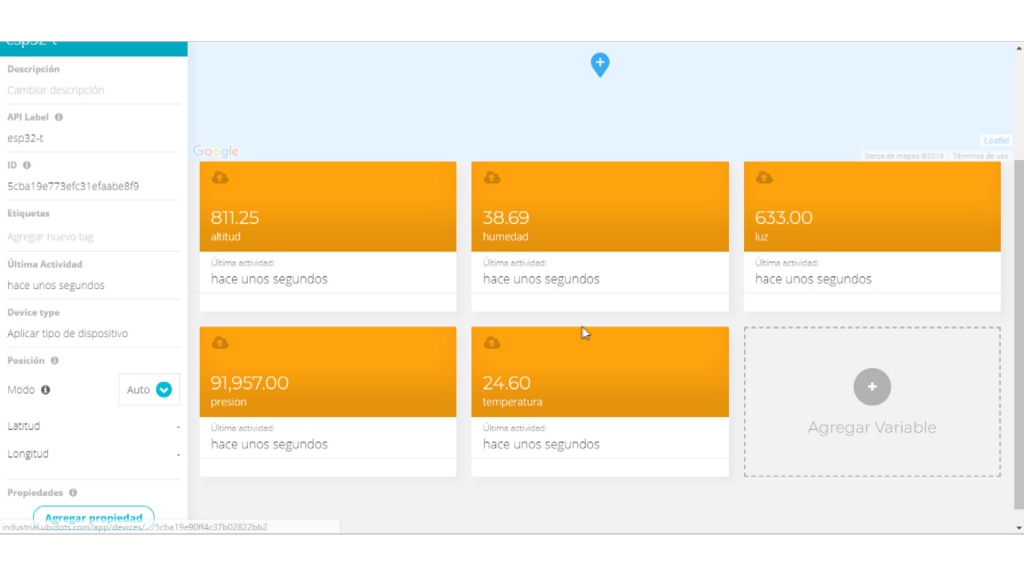Click the cloud icon on temperatura card
This screenshot has height=576, width=1024.
(492, 343)
